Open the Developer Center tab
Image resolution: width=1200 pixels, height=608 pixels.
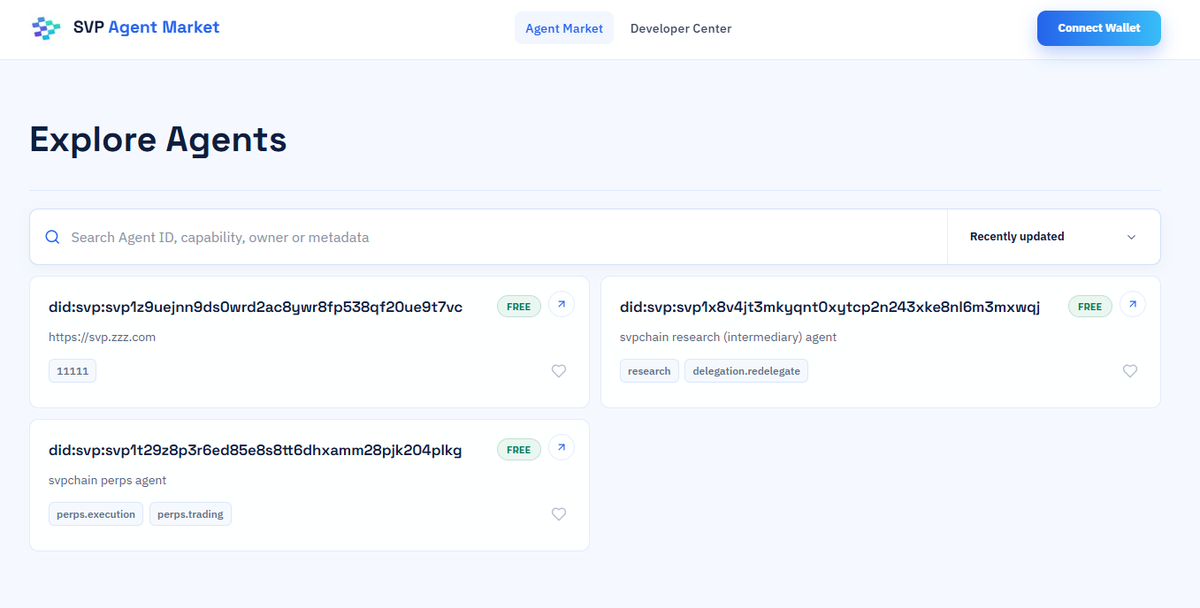[x=681, y=28]
